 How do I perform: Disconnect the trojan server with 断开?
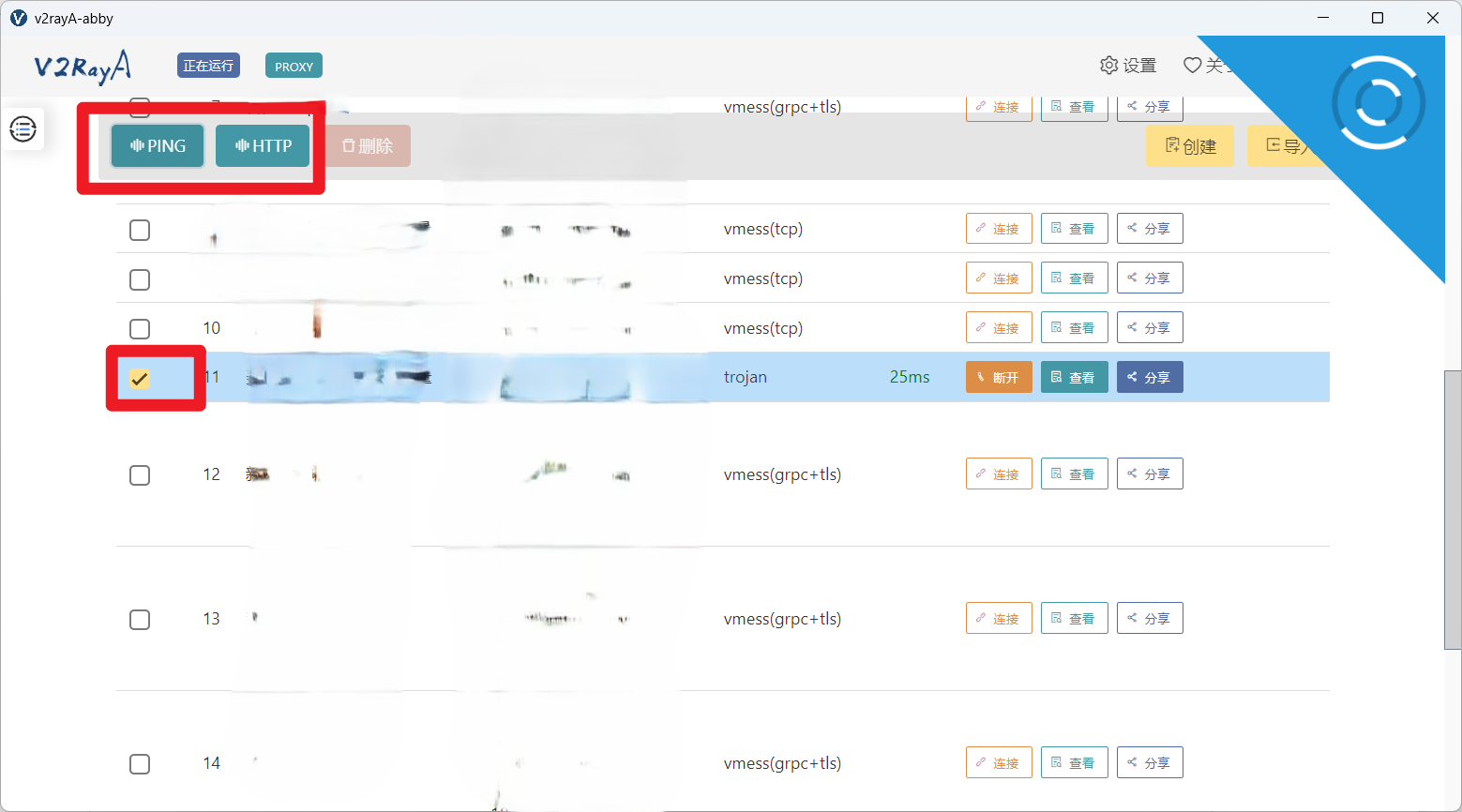click(x=999, y=377)
